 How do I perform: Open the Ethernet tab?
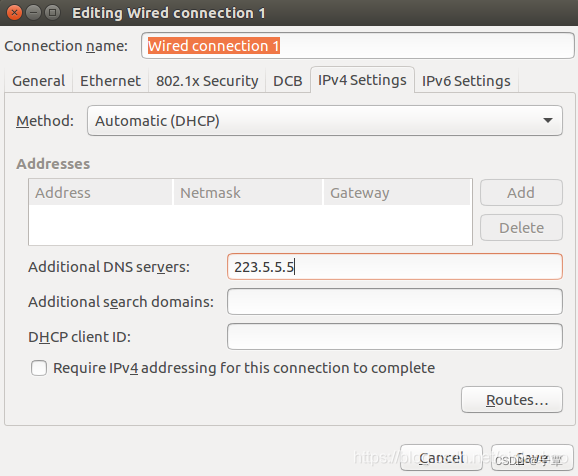[110, 81]
